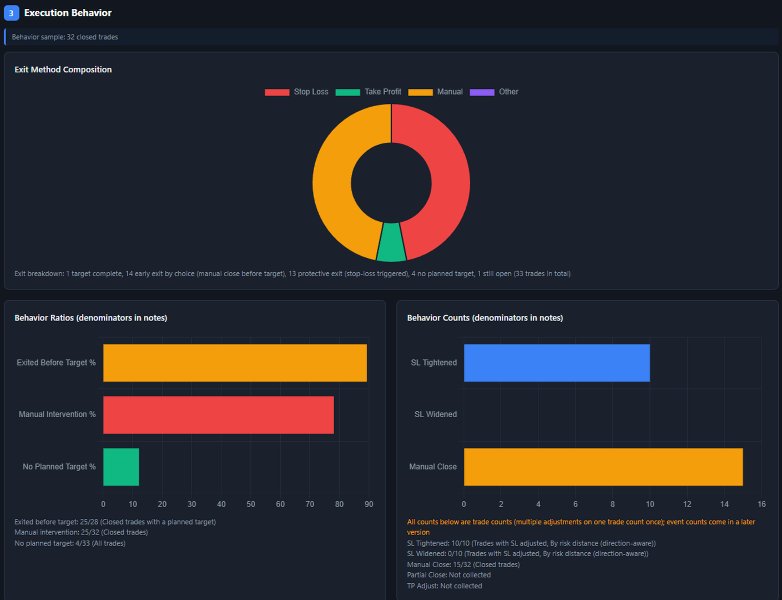Click 'TP Adjust: Not collected' line

[444, 586]
